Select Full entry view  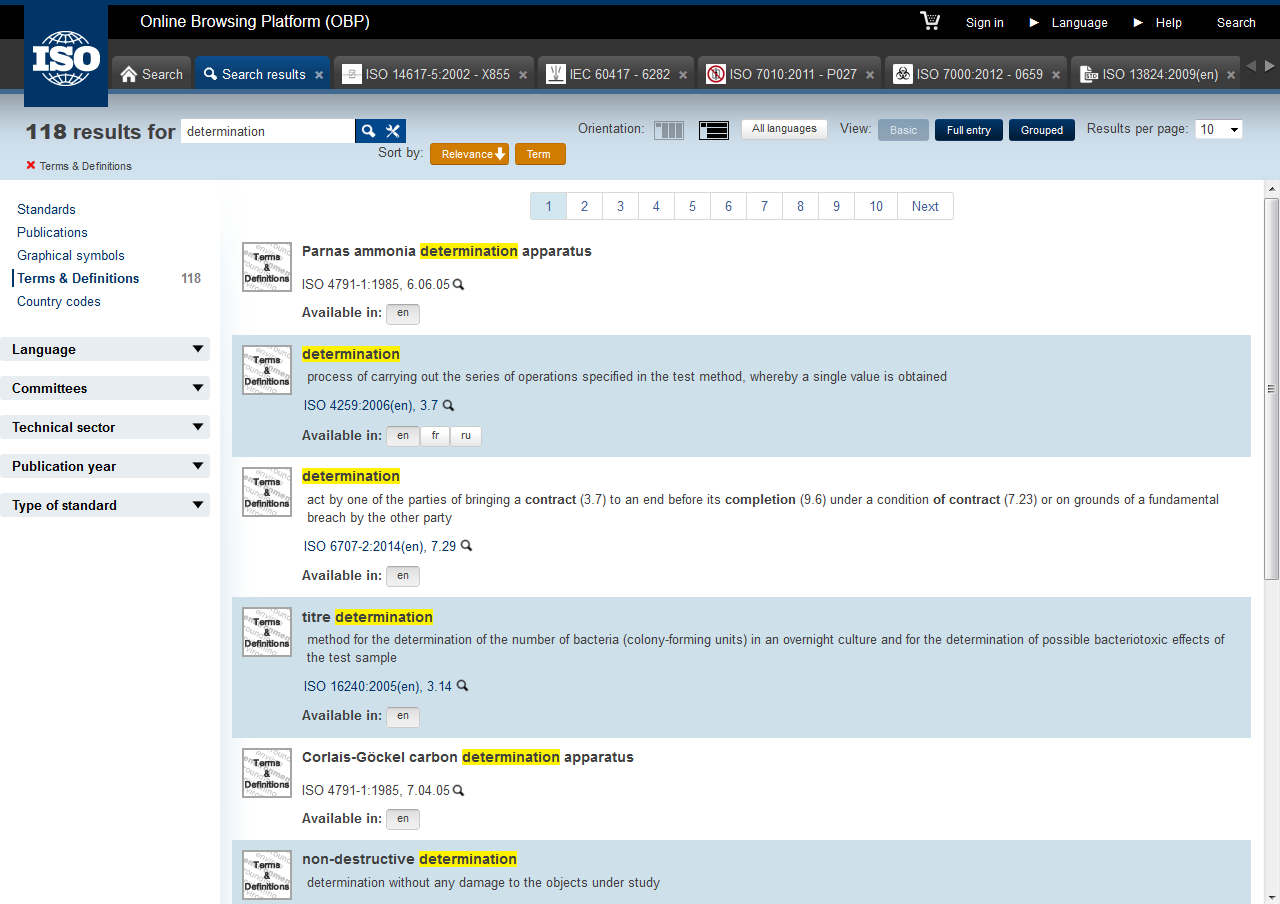tap(969, 130)
